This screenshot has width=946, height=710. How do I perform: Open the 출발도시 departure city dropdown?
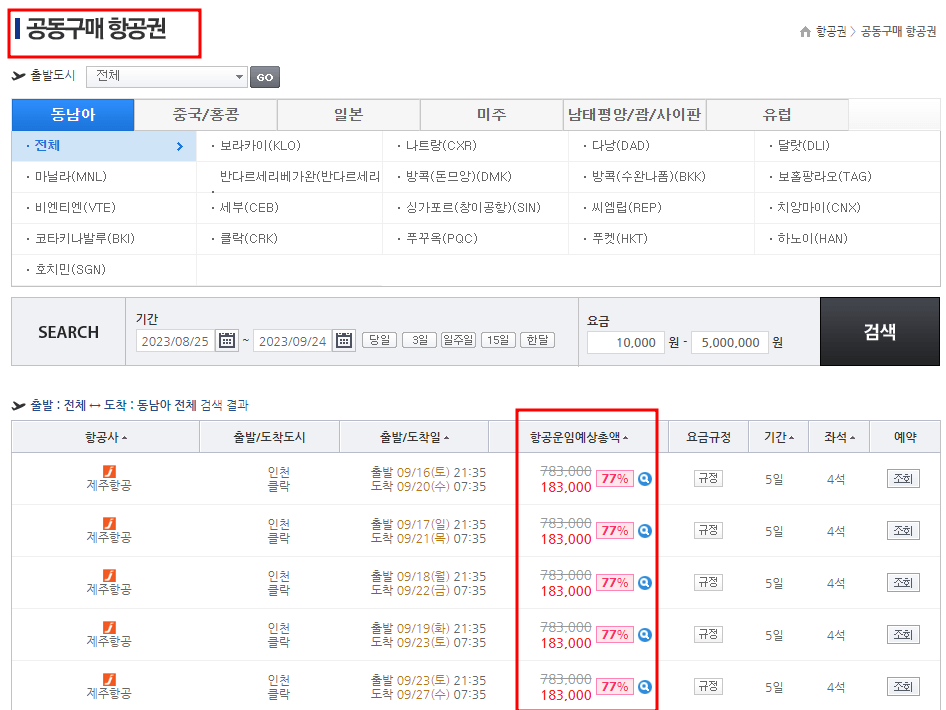point(166,76)
